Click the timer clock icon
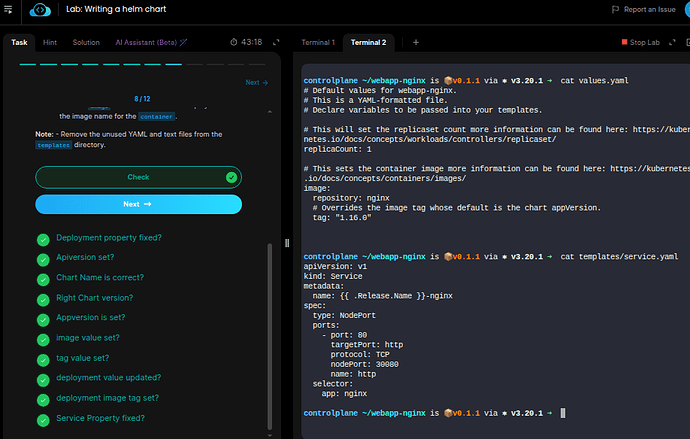The image size is (690, 439). [x=233, y=42]
